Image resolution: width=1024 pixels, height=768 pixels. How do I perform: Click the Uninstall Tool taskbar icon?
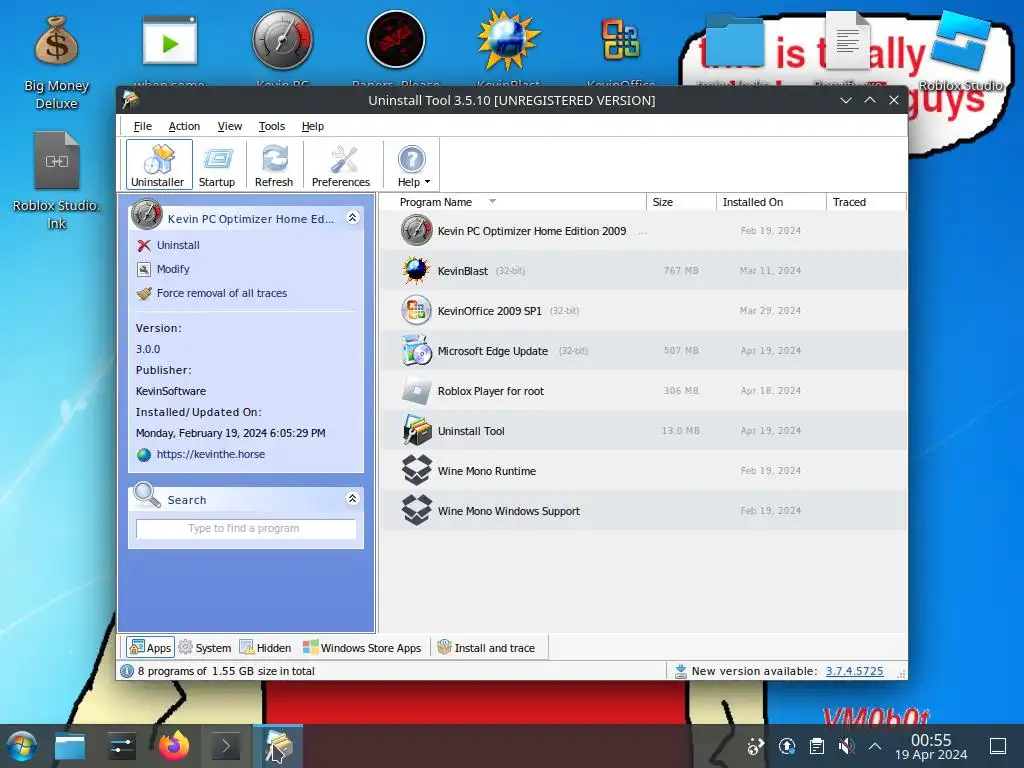(278, 746)
